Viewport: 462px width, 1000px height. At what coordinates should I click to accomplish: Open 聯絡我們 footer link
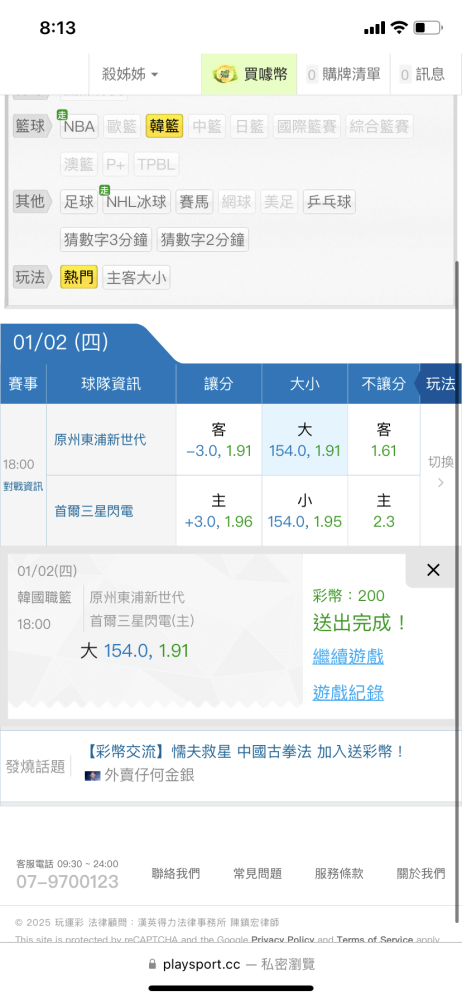[x=176, y=874]
